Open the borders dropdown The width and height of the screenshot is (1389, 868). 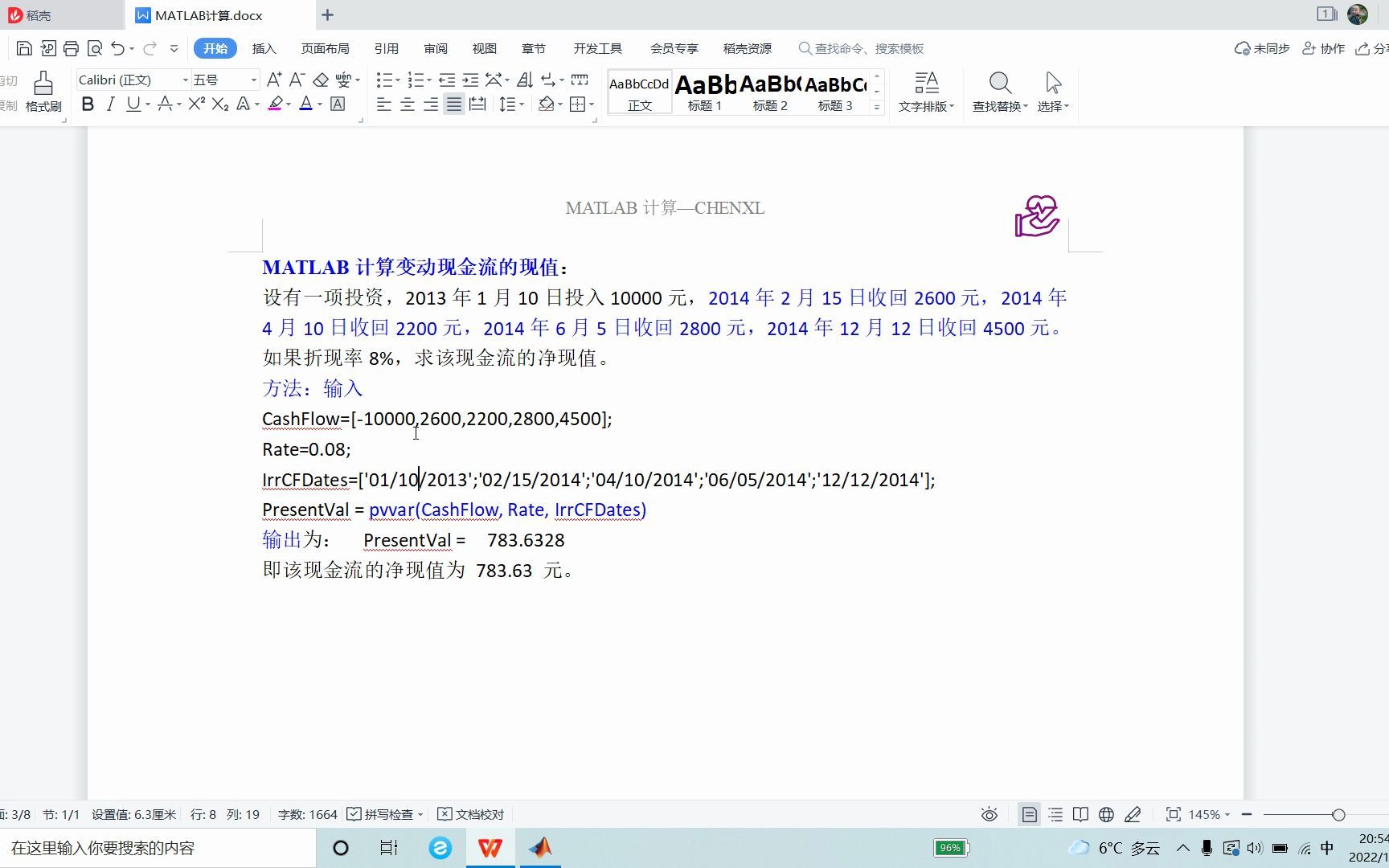coord(592,104)
